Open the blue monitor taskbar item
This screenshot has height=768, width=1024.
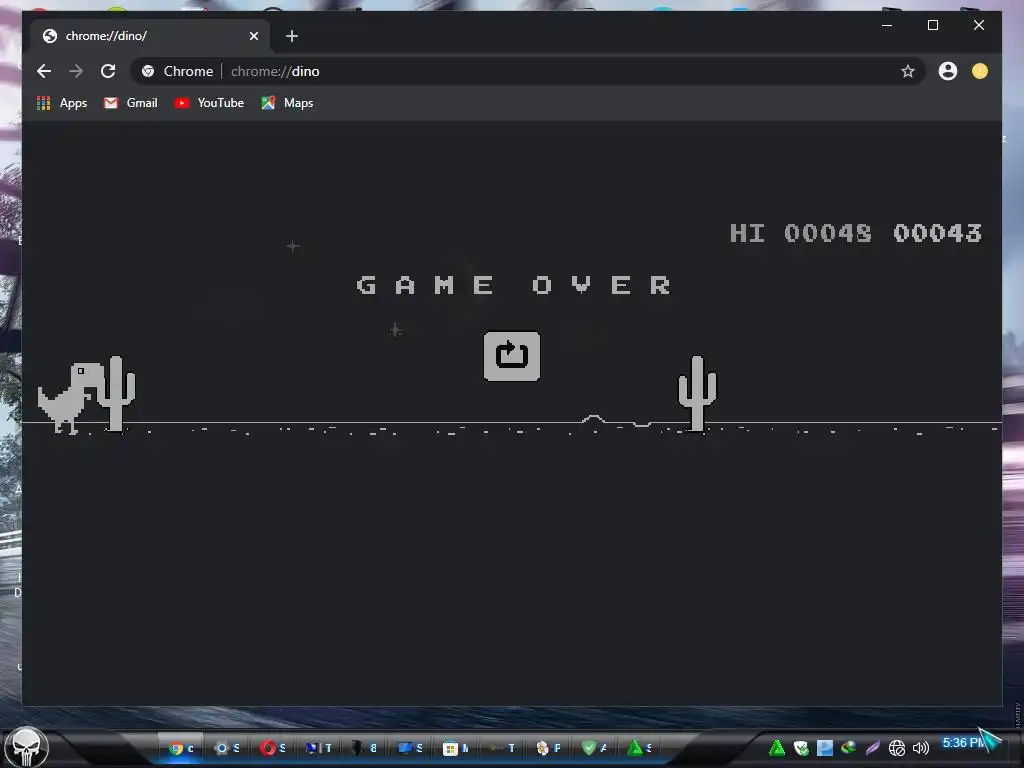tap(410, 748)
